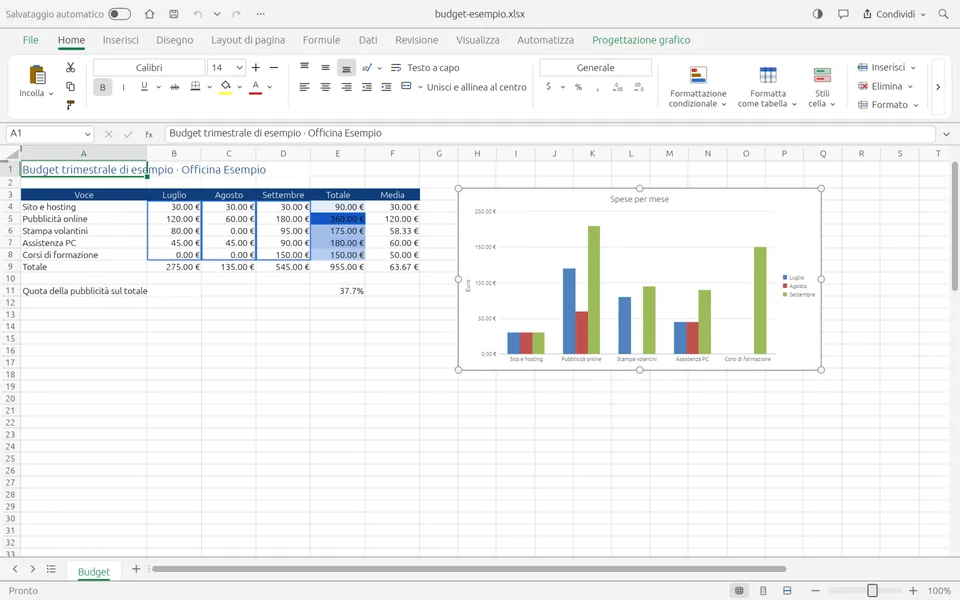The width and height of the screenshot is (960, 600).
Task: Redo the last action
Action: [236, 14]
